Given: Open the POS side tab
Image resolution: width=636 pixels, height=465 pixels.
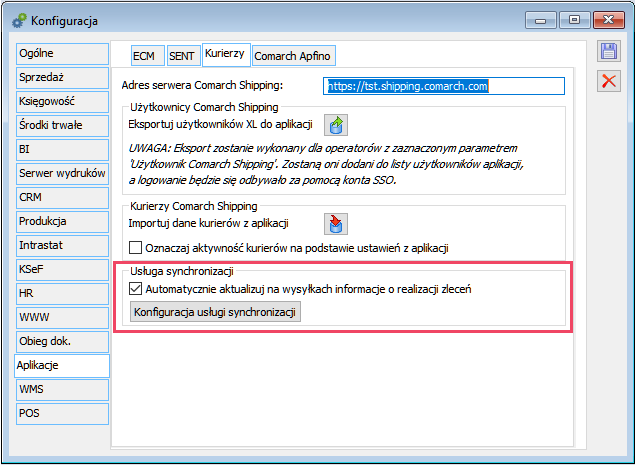Looking at the screenshot, I should (62, 413).
